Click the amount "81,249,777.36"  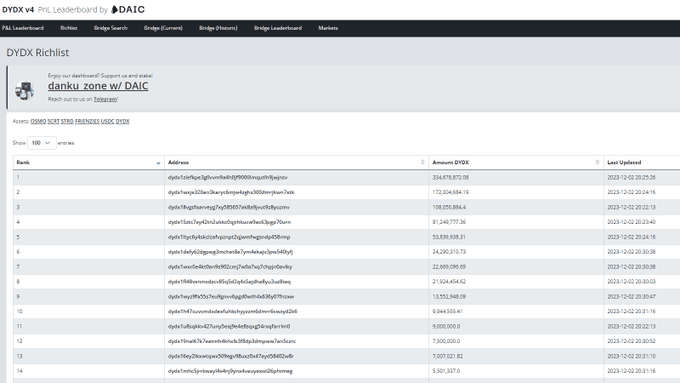click(449, 222)
